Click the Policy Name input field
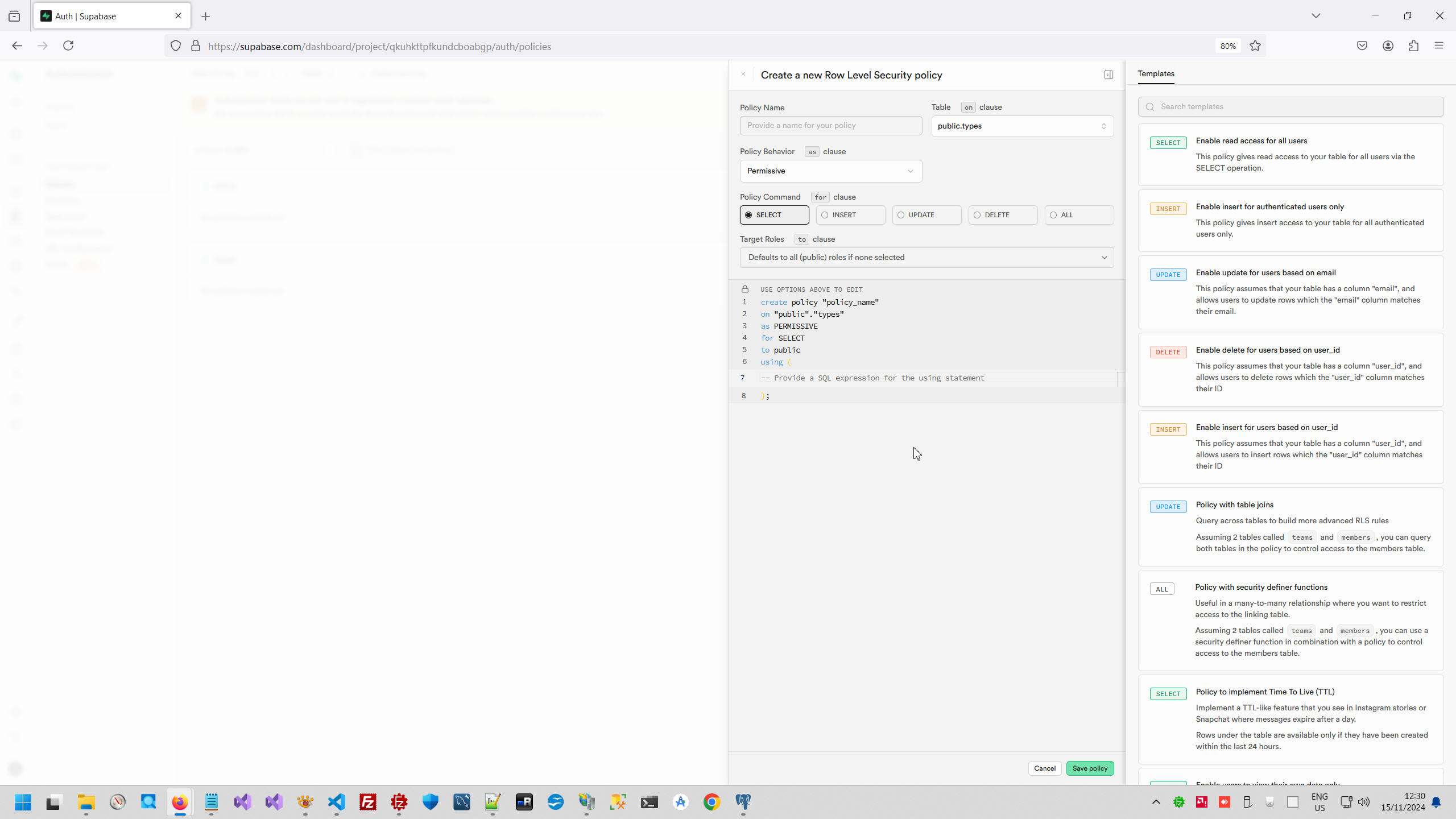Viewport: 1456px width, 819px height. pos(830,126)
